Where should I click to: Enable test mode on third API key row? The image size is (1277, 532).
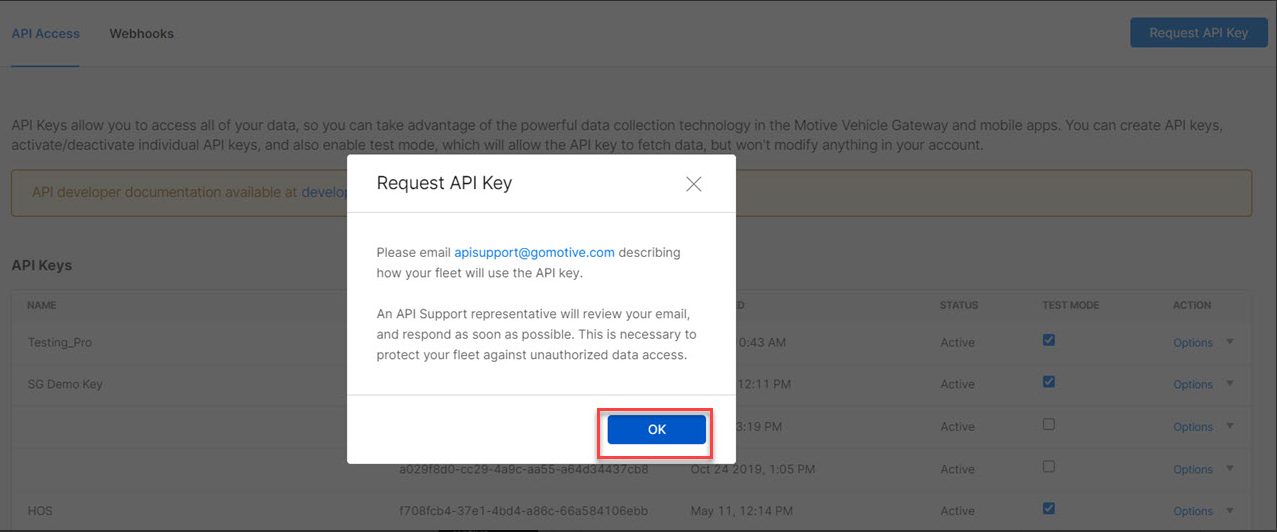pos(1048,424)
